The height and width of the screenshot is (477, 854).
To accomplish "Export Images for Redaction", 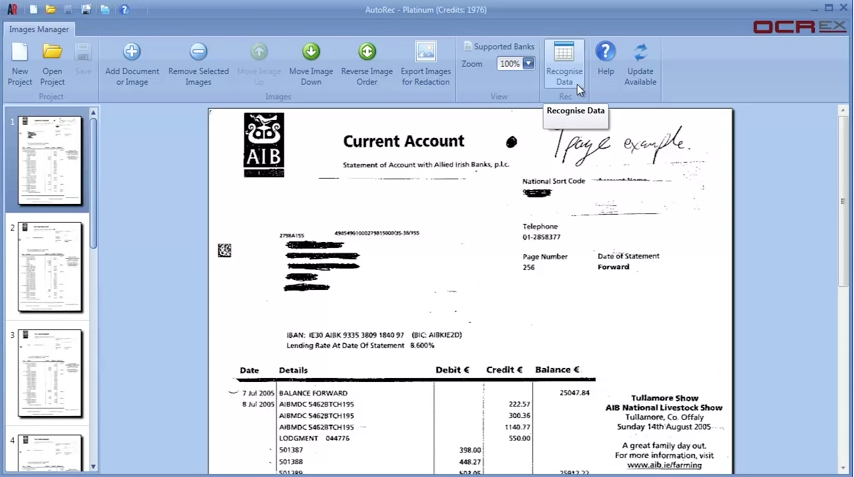I will pyautogui.click(x=425, y=64).
